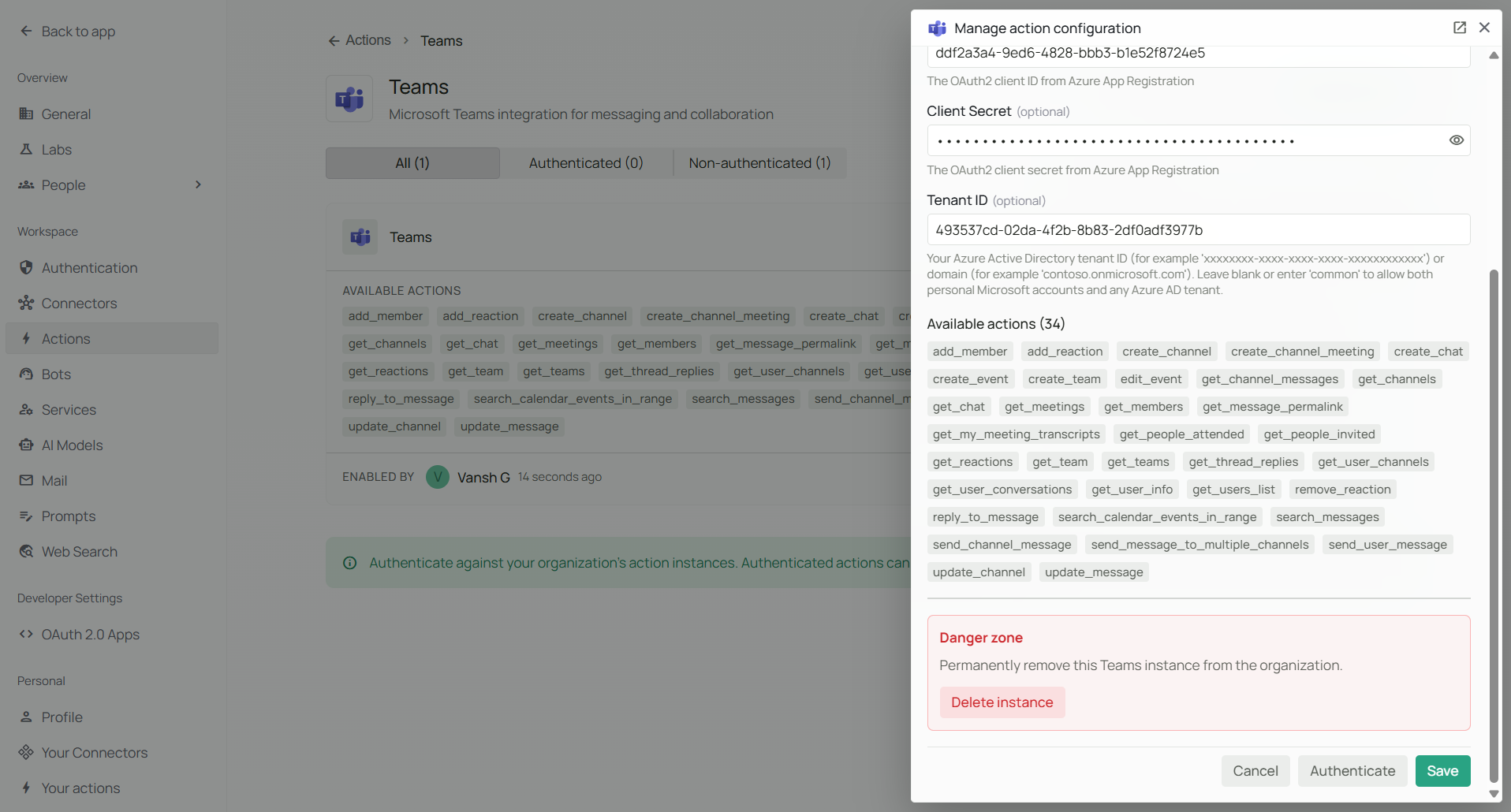
Task: Click the Web Search sidebar icon
Action: pos(28,551)
